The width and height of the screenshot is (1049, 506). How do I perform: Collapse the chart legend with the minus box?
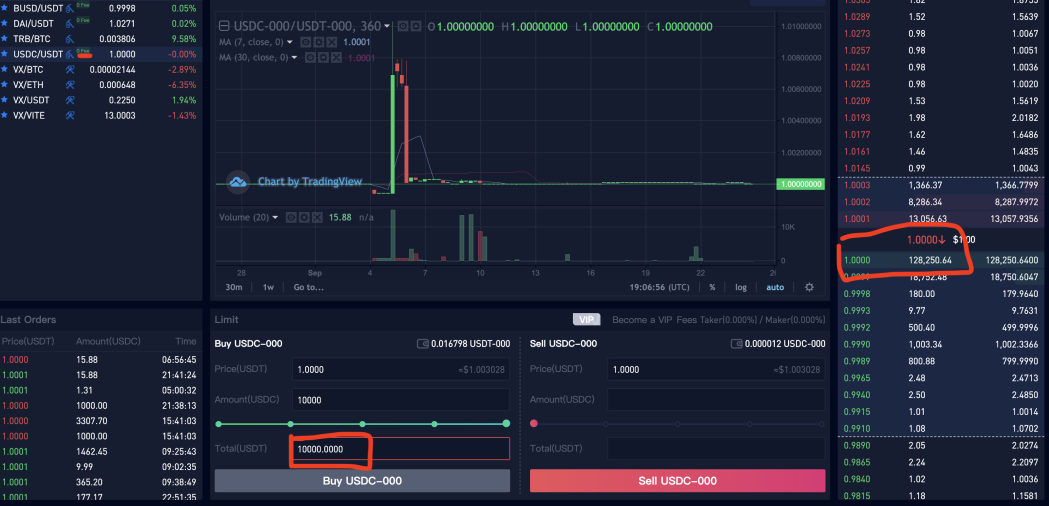[224, 26]
